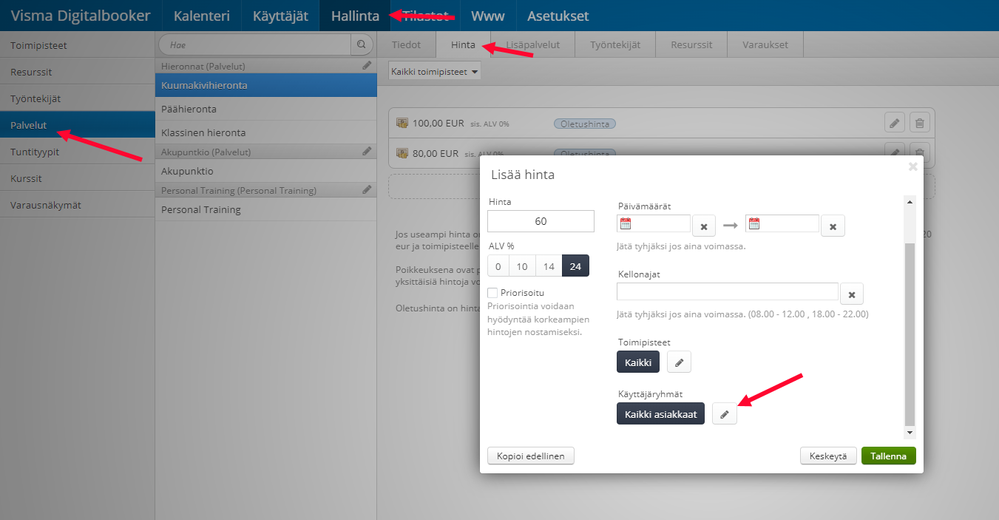The width and height of the screenshot is (999, 520).
Task: Click the start date input field
Action: tap(654, 224)
